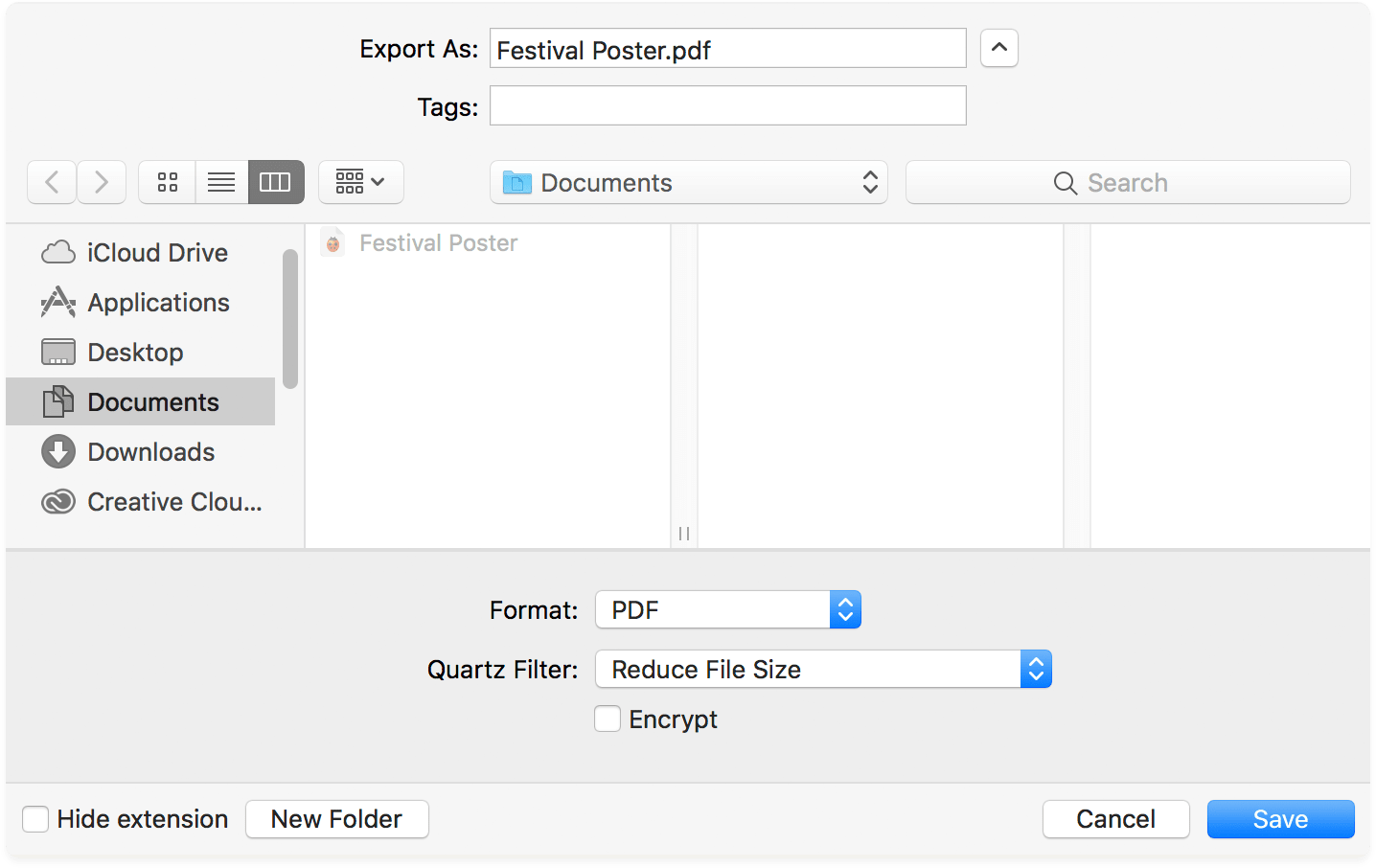Image resolution: width=1376 pixels, height=868 pixels.
Task: Select iCloud Drive in the sidebar
Action: coord(141,253)
